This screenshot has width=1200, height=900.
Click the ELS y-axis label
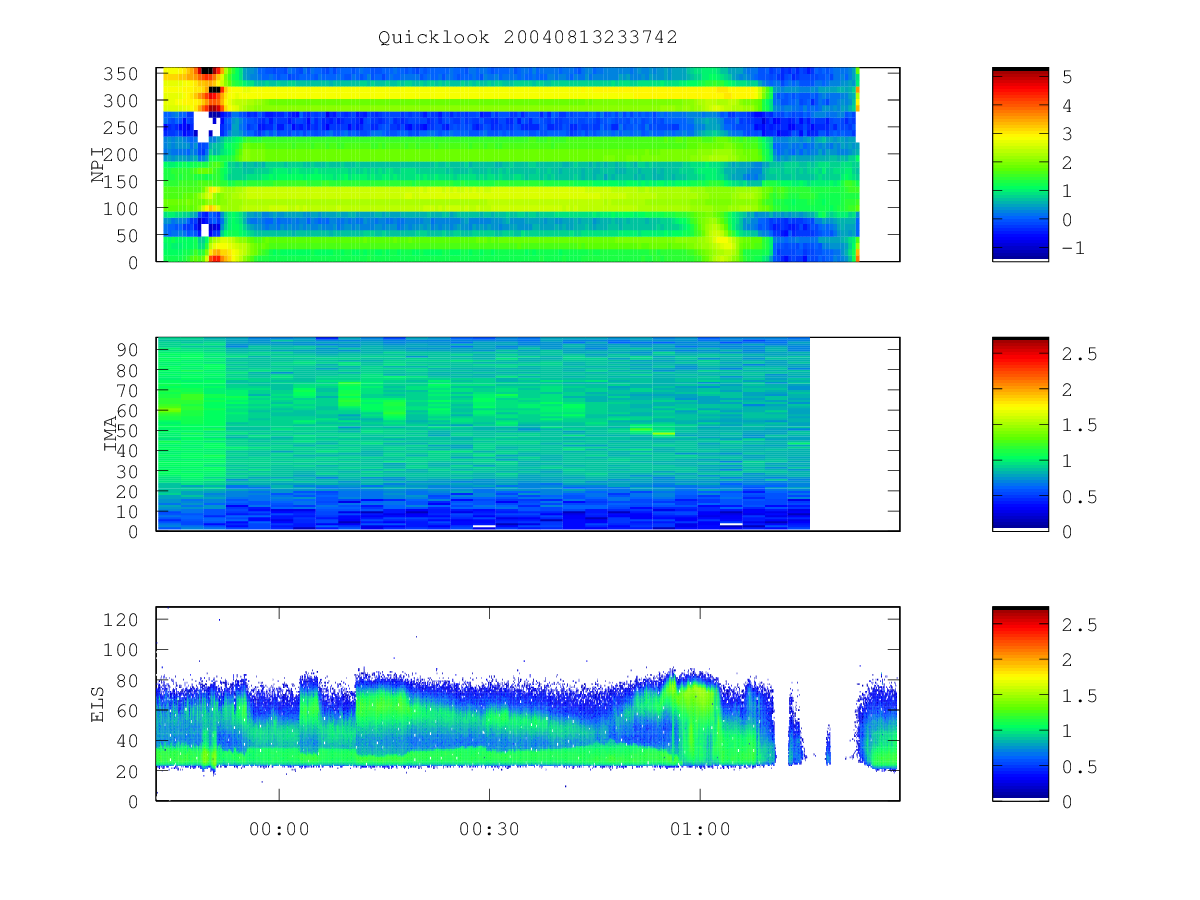[x=98, y=705]
